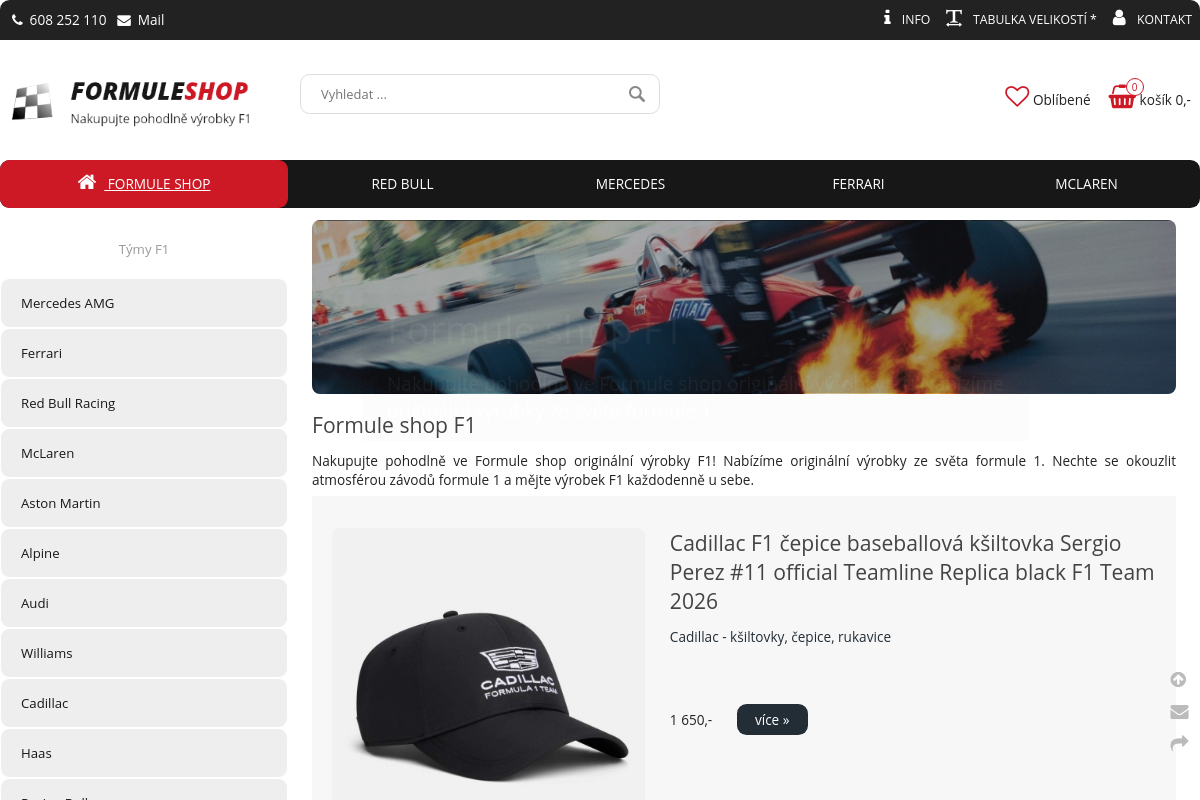Open TABULKA VELIKOSTÍ link
Image resolution: width=1200 pixels, height=800 pixels.
tap(1034, 19)
